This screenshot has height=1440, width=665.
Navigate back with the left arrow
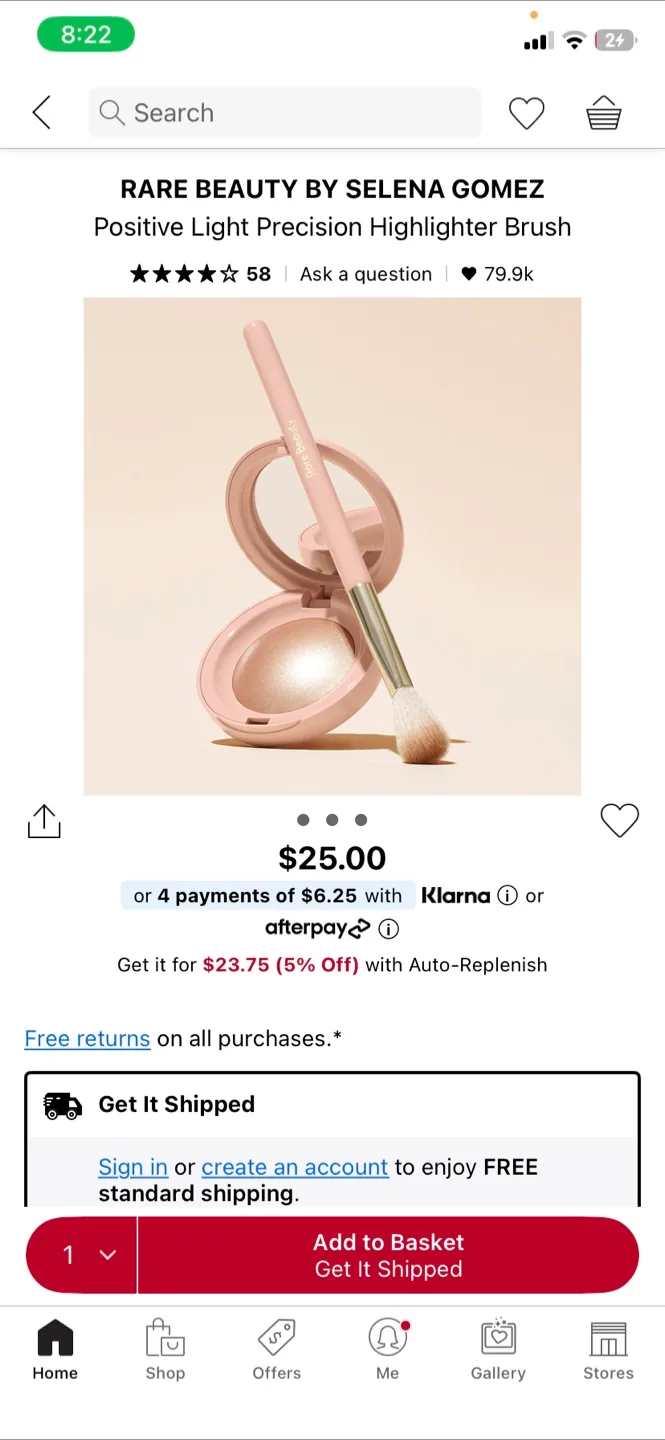(x=41, y=112)
